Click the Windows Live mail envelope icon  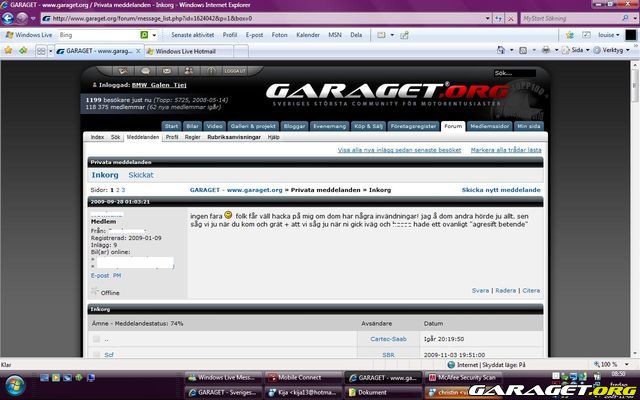click(x=381, y=35)
